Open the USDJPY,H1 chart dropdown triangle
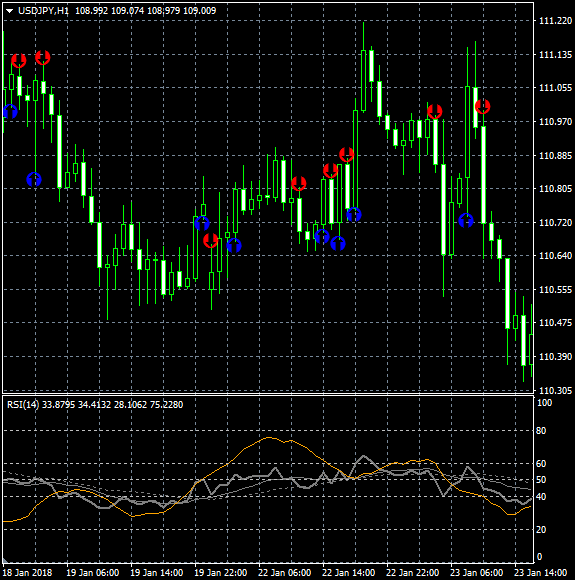Screen dimensions: 575x580 (10, 11)
